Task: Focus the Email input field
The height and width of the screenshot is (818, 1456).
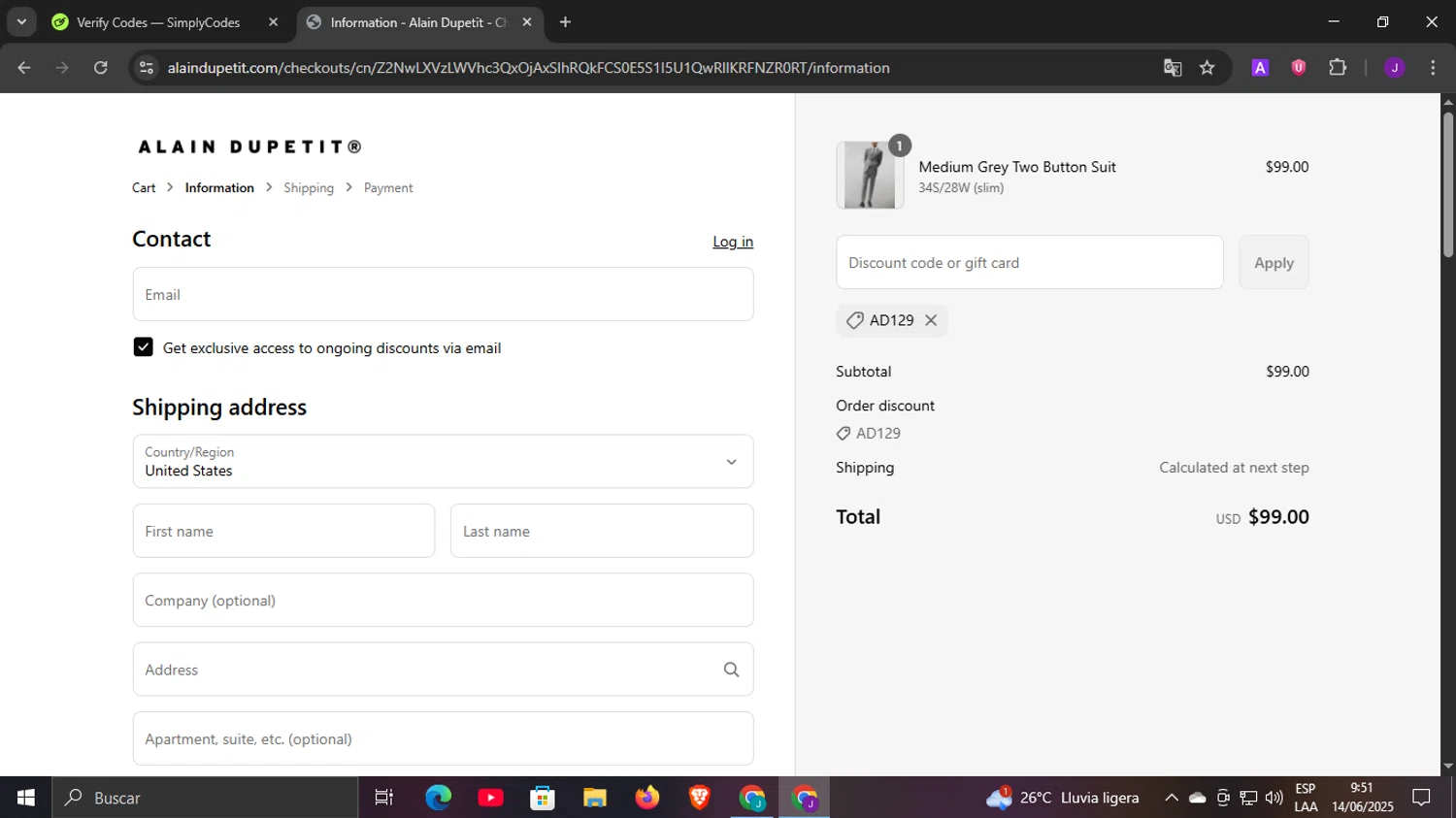Action: (x=444, y=295)
